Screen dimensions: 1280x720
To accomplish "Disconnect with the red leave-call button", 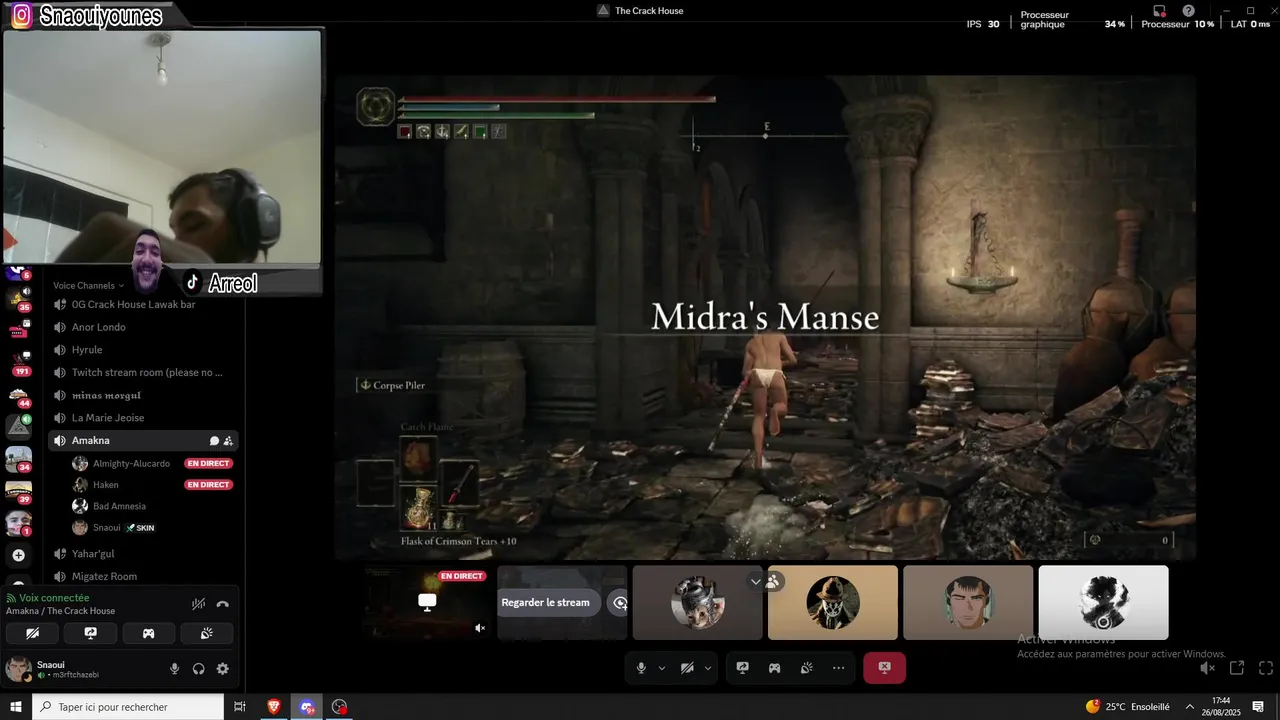I will pyautogui.click(x=885, y=668).
